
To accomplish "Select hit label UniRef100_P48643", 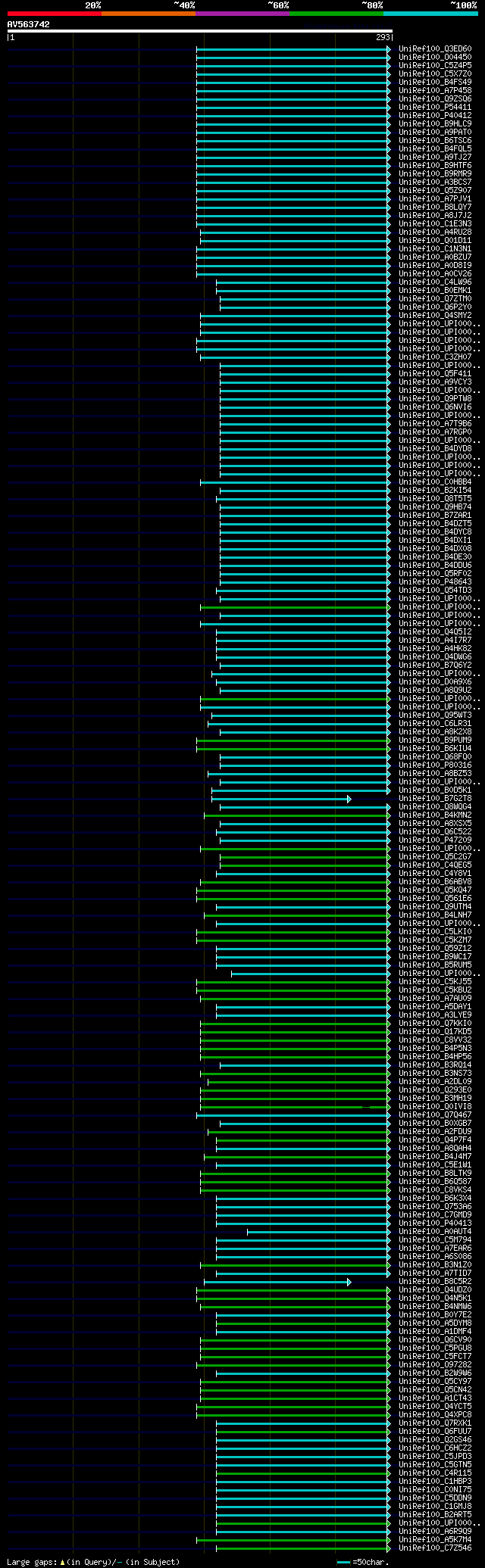I will pyautogui.click(x=435, y=582).
